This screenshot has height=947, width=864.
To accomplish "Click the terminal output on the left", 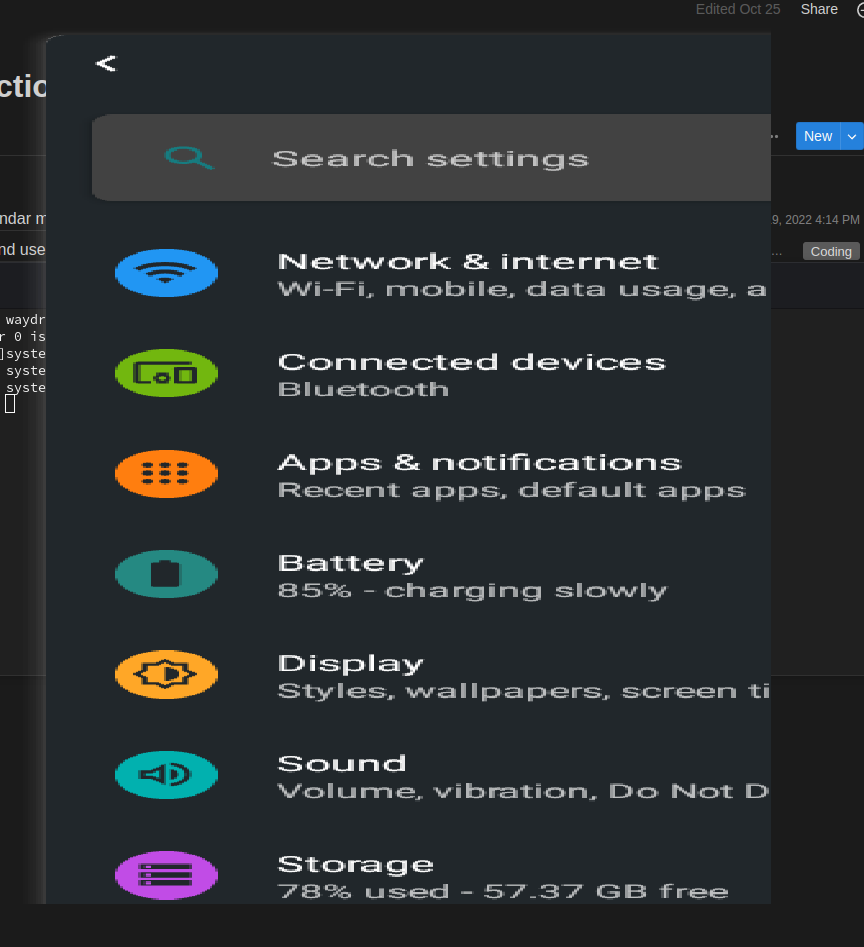I will [x=24, y=360].
